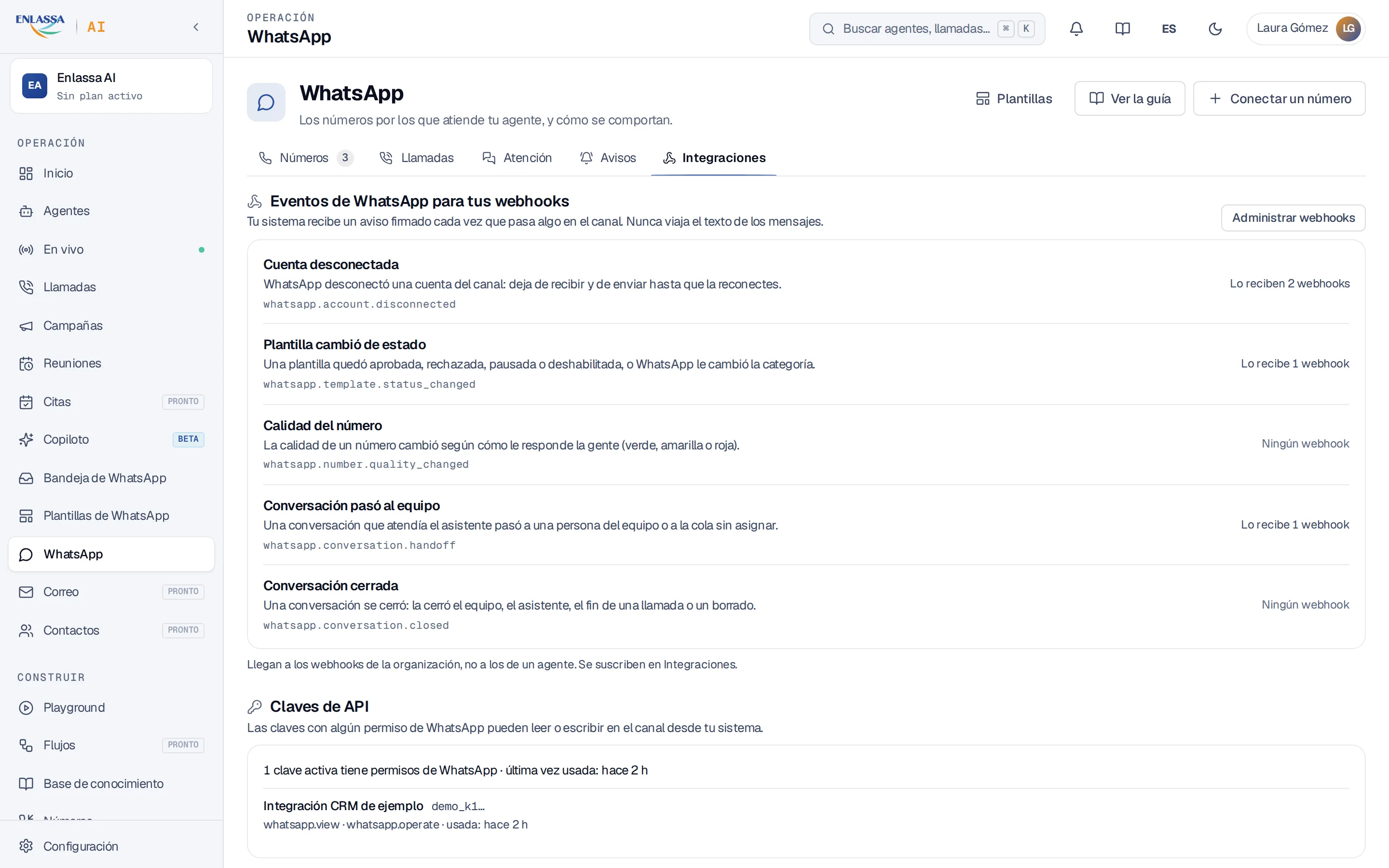The width and height of the screenshot is (1389, 868).
Task: Open the documentation book icon in header
Action: tap(1123, 29)
